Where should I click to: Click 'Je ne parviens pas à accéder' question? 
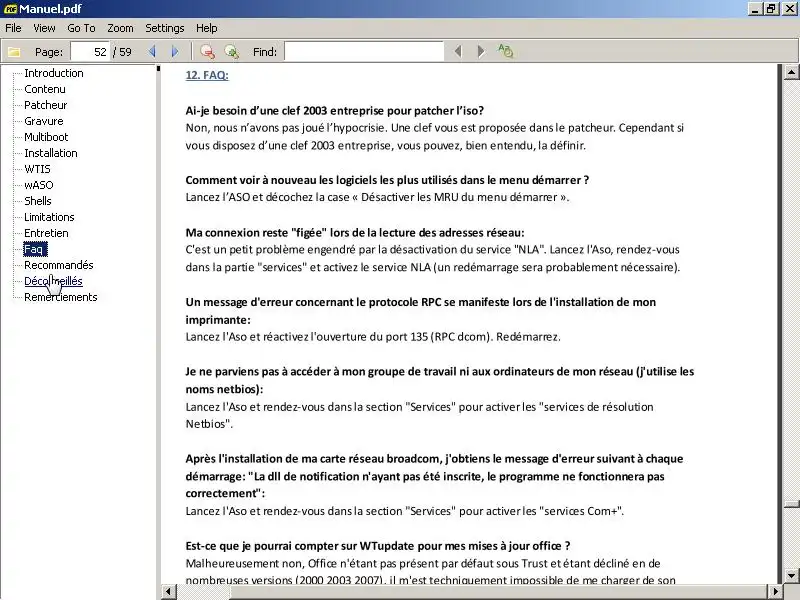439,380
